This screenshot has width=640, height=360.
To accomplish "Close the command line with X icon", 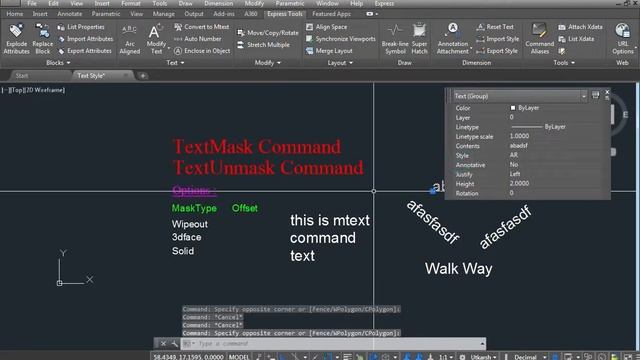I will pyautogui.click(x=163, y=344).
